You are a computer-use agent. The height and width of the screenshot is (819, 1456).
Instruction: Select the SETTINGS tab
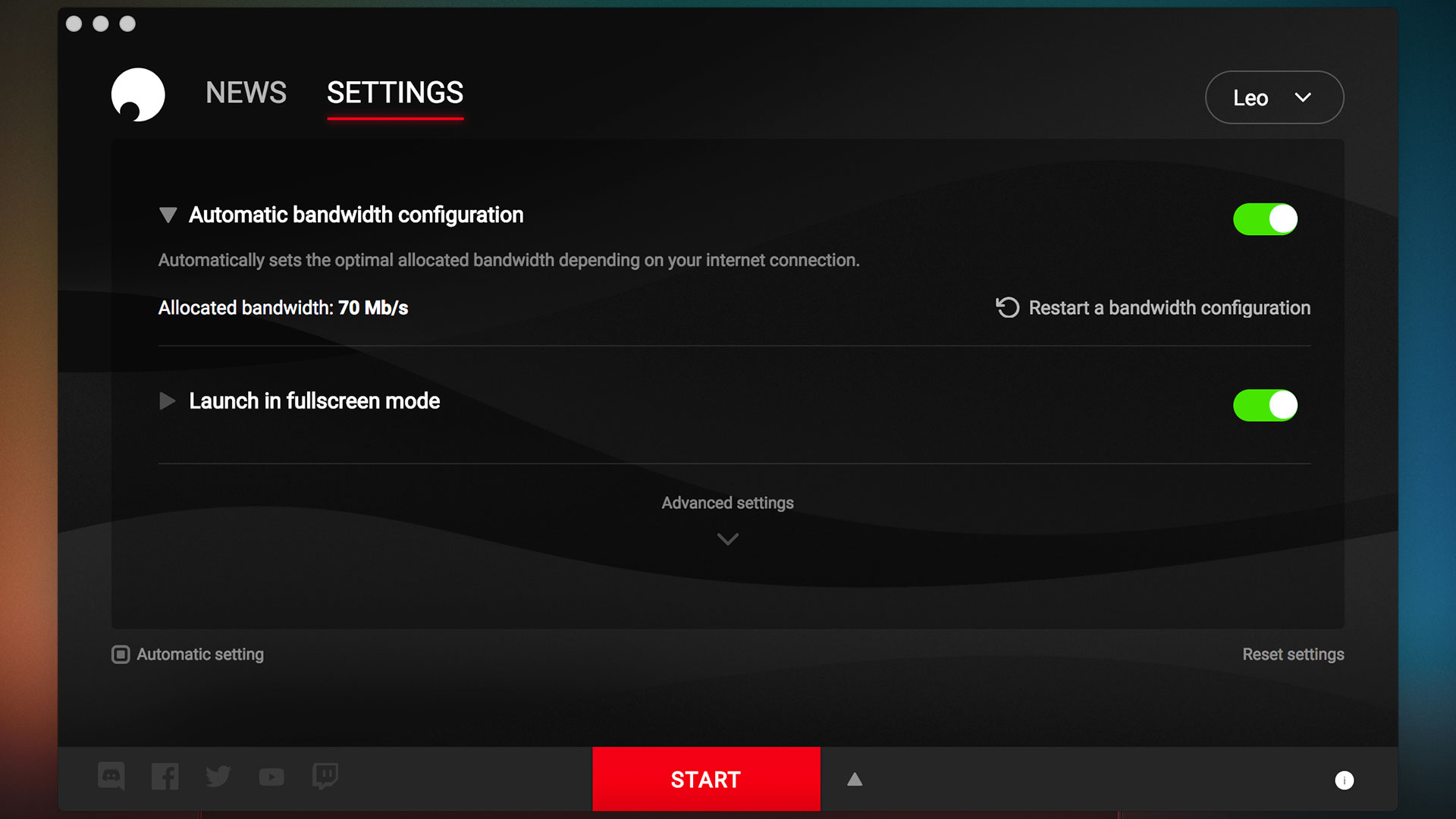click(x=394, y=93)
